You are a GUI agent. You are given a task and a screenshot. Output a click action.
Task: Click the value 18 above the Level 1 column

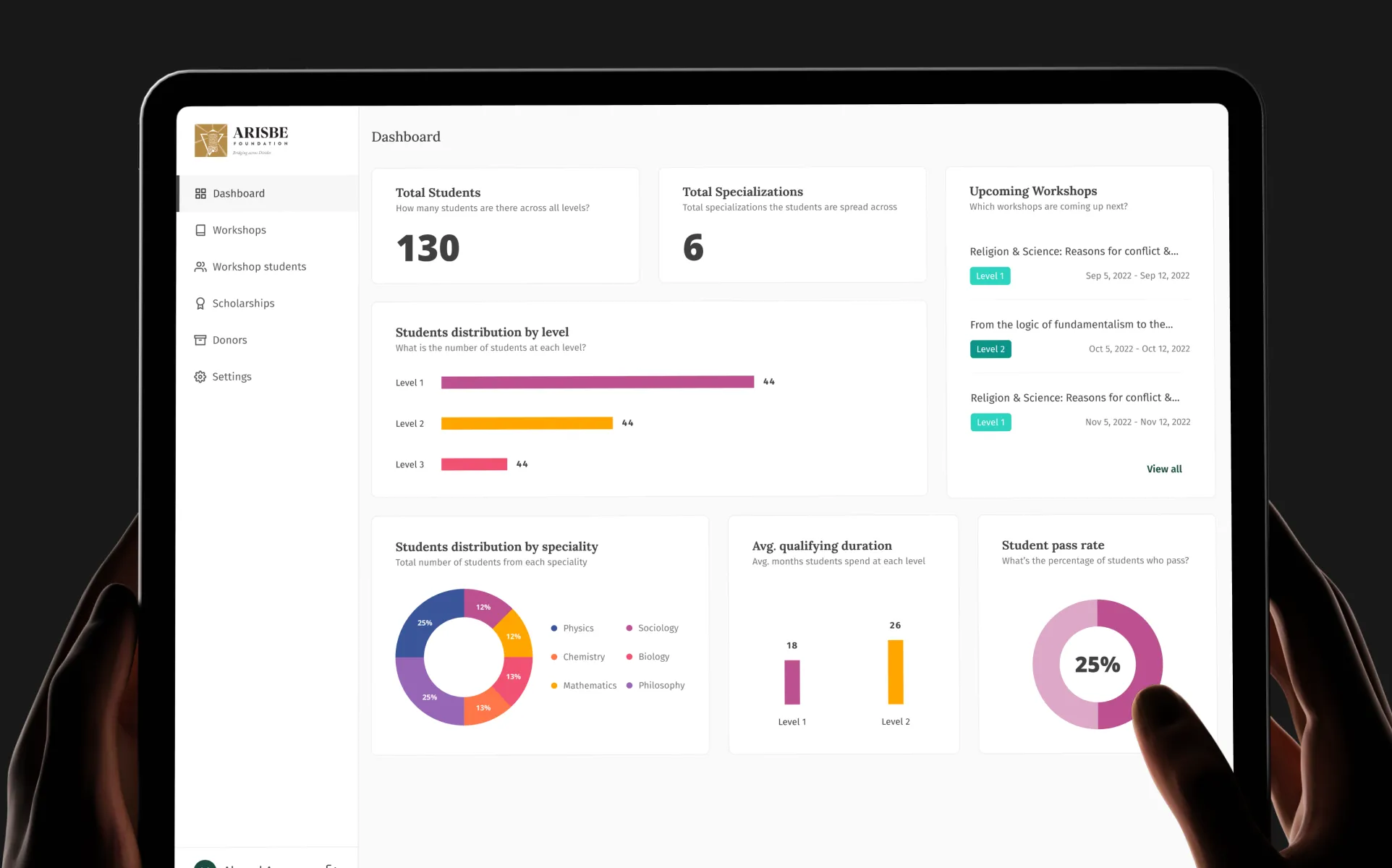[792, 645]
